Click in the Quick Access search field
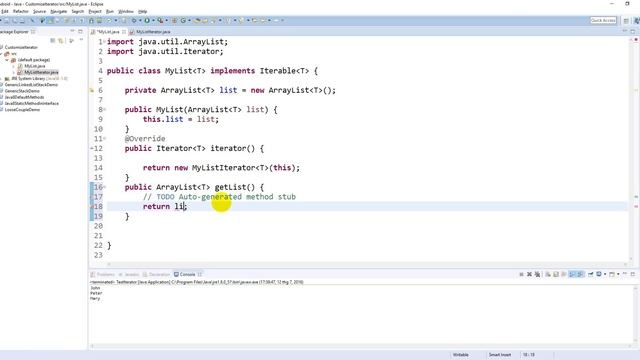 pos(603,20)
